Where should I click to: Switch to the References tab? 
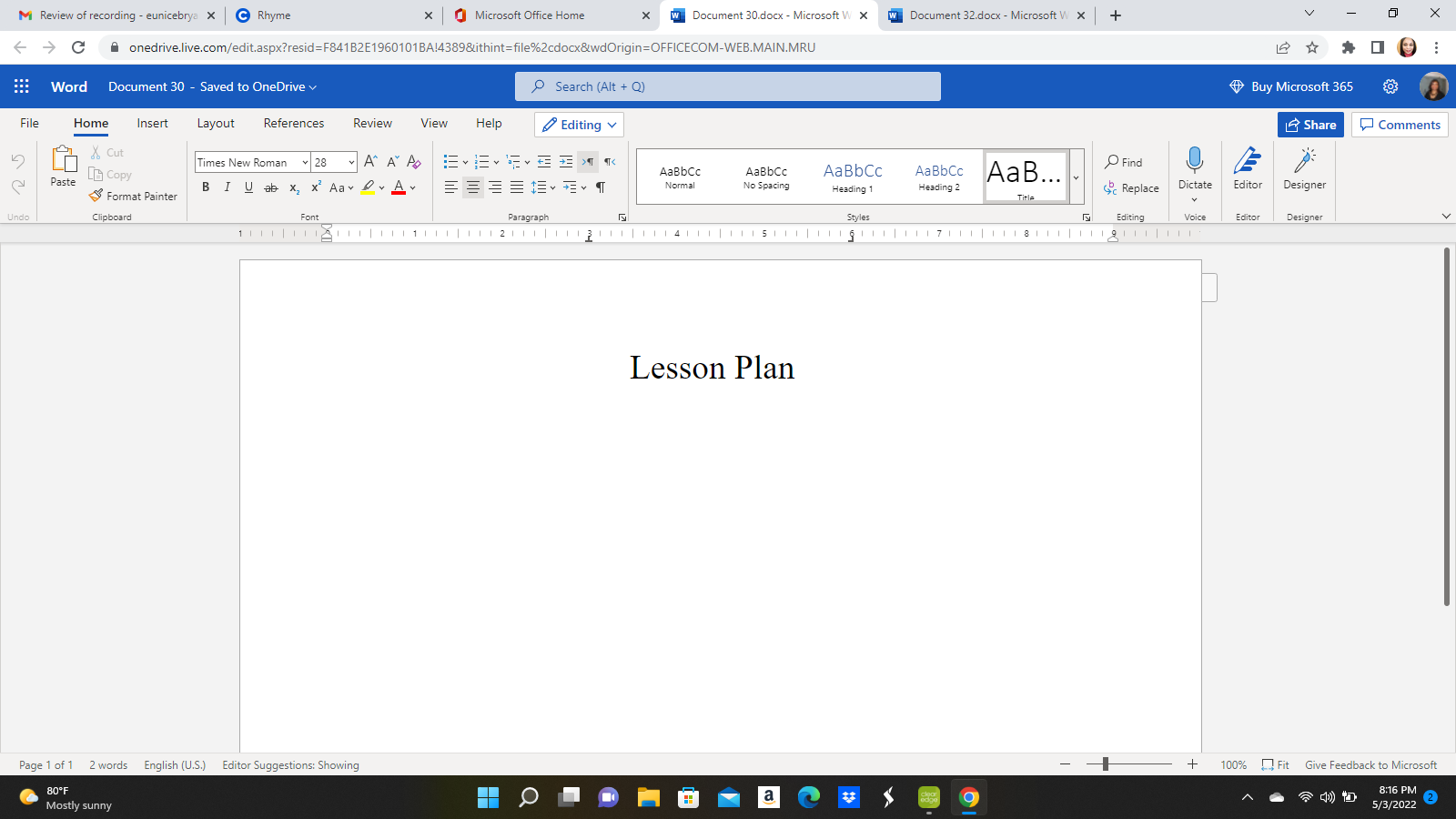294,123
